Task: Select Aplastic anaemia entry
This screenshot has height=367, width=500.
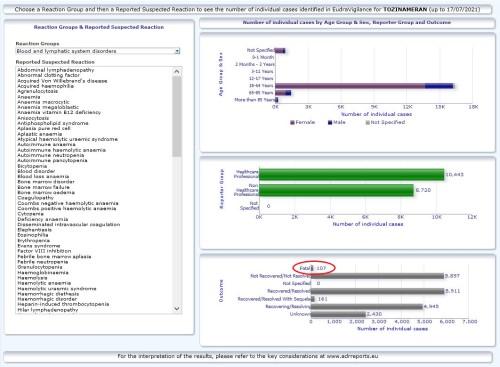Action: pos(40,134)
